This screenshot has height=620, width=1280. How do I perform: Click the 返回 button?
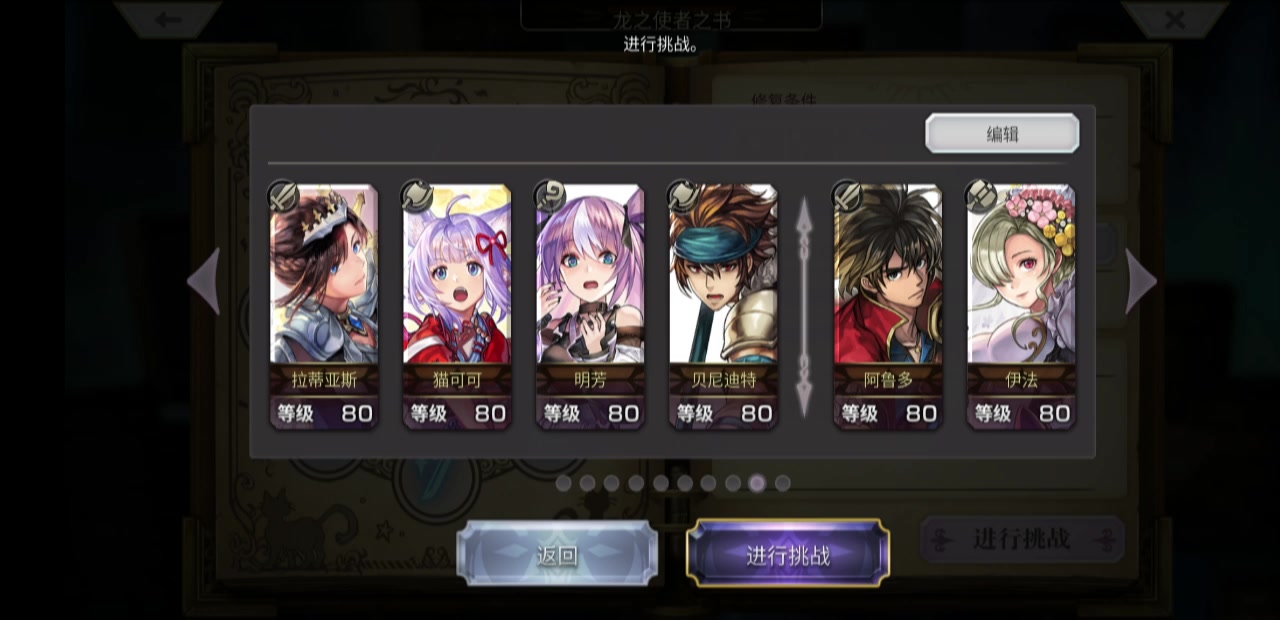pos(557,554)
